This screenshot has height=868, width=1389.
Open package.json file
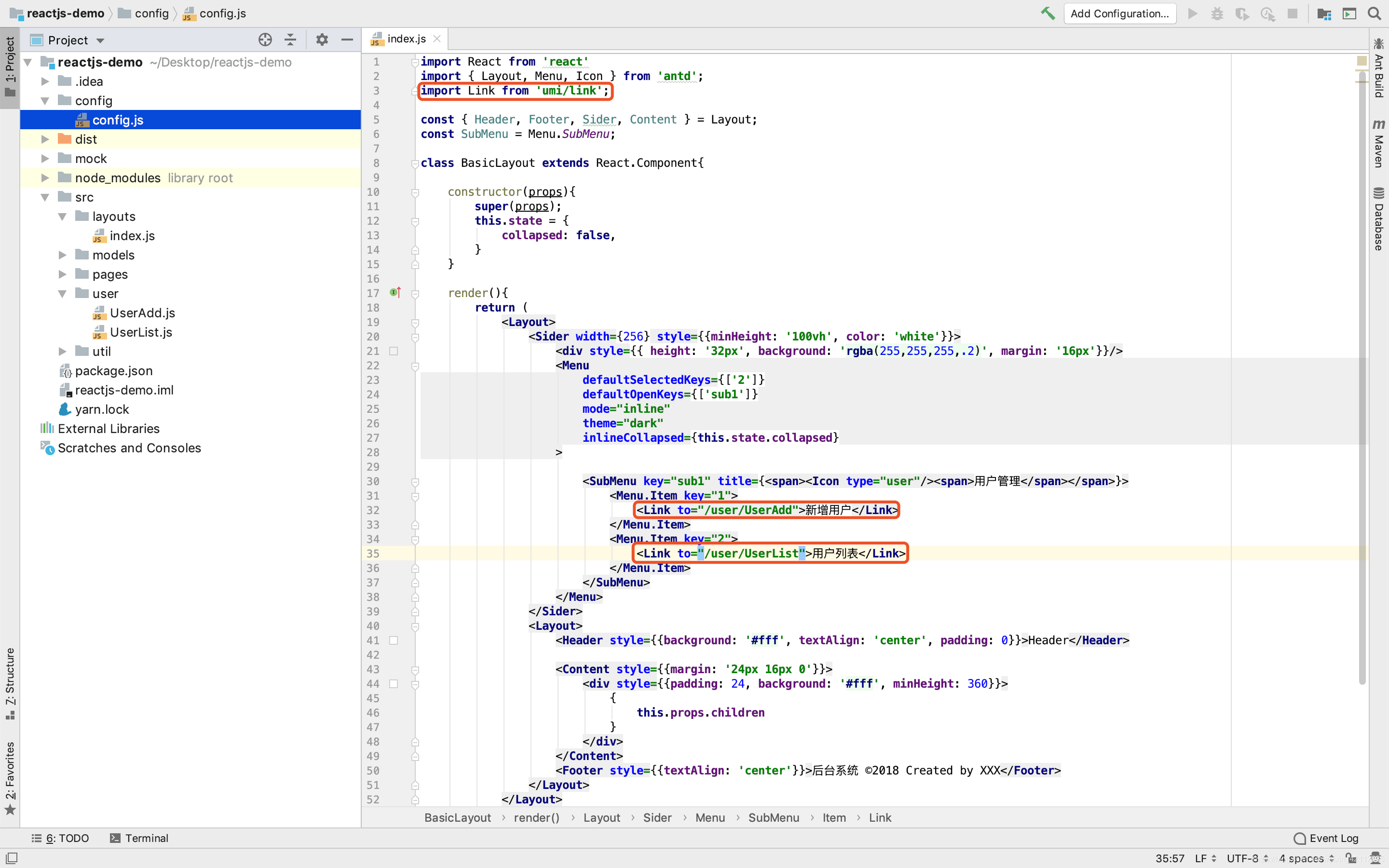pos(114,371)
